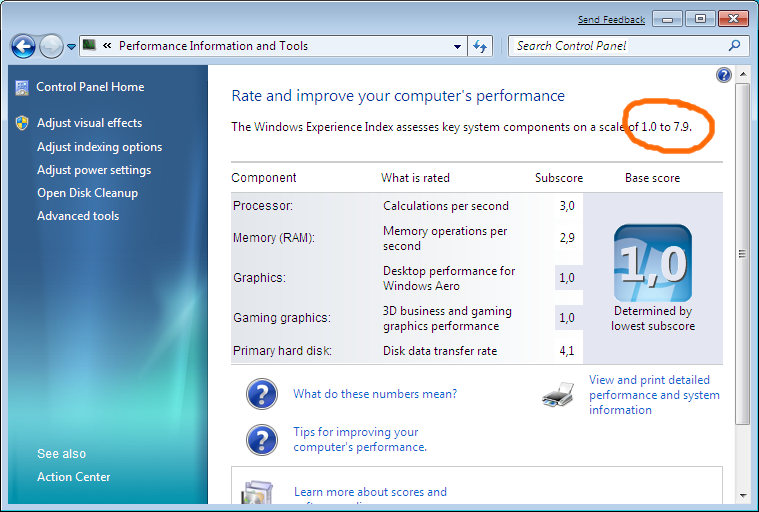
Task: Click Calculations per second text
Action: 446,206
